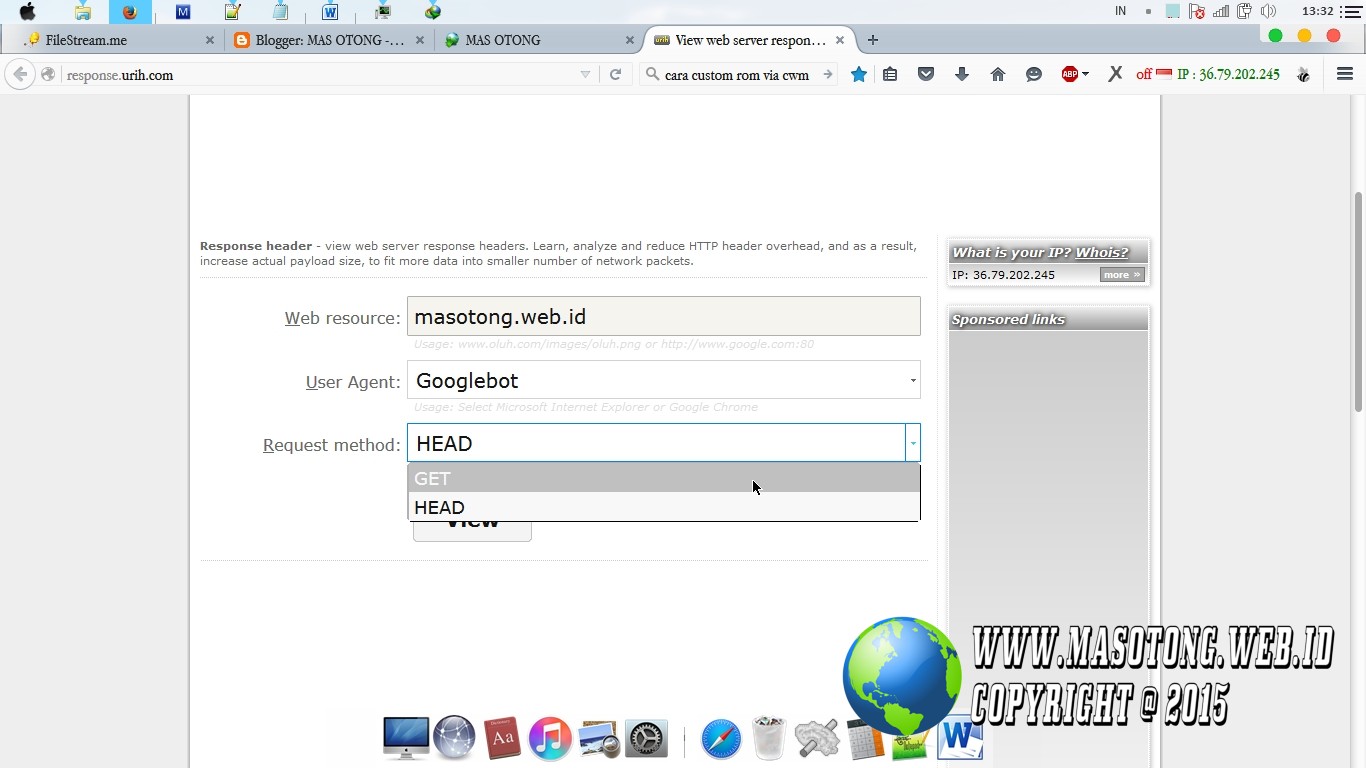This screenshot has height=768, width=1366.
Task: Open Word from the top taskbar
Action: click(330, 12)
